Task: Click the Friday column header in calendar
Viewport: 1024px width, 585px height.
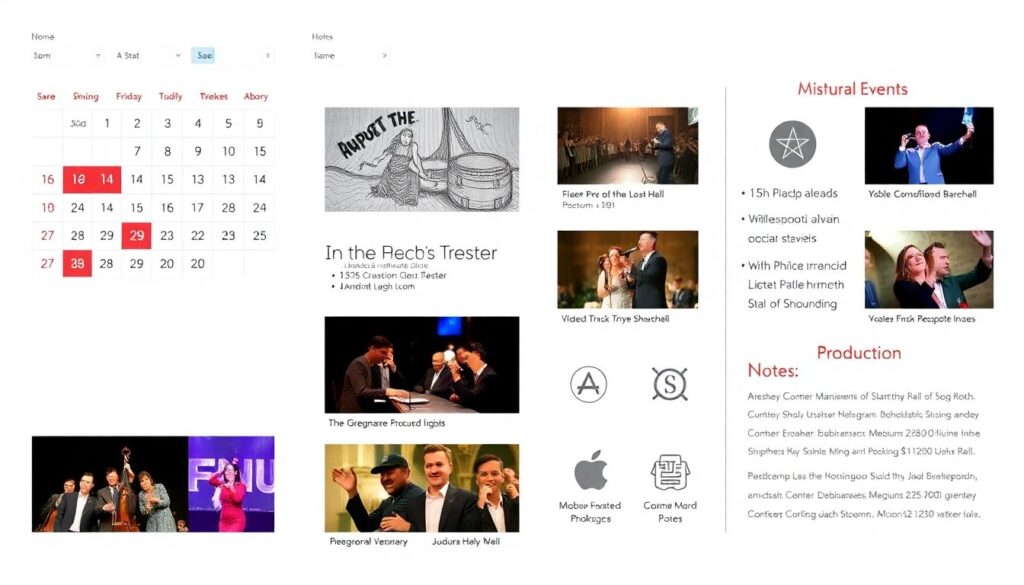Action: (x=128, y=97)
